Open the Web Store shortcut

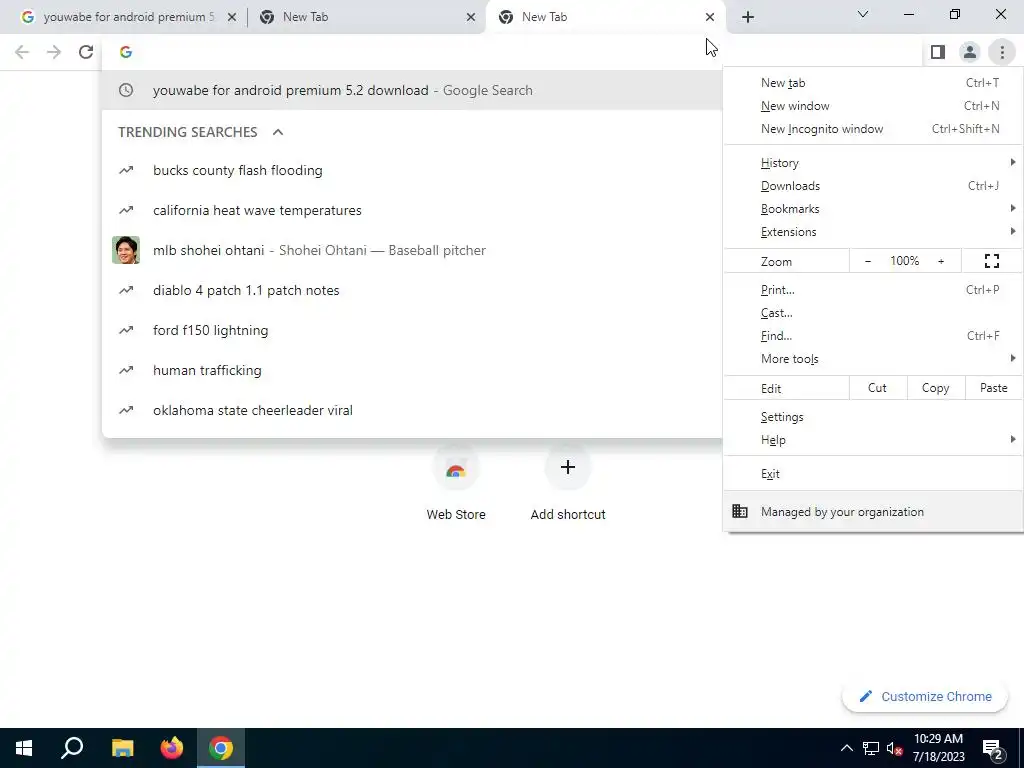click(456, 483)
